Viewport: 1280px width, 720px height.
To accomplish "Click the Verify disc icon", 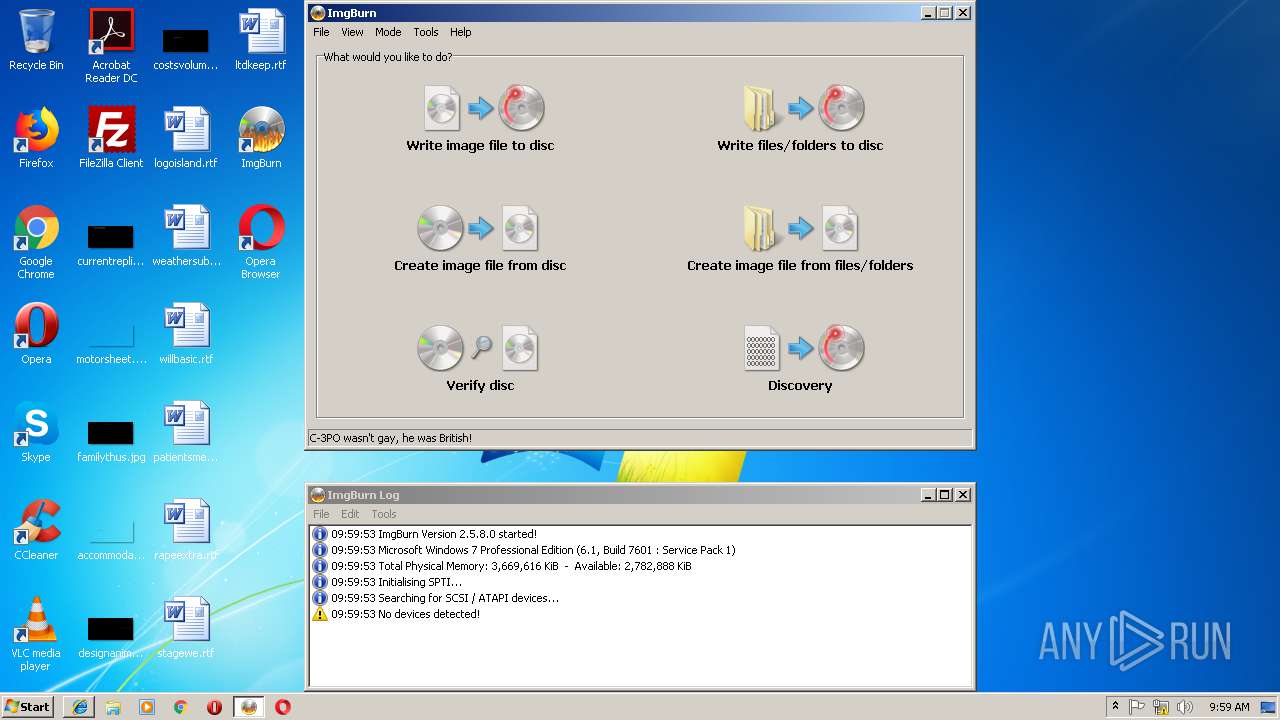I will click(x=478, y=347).
